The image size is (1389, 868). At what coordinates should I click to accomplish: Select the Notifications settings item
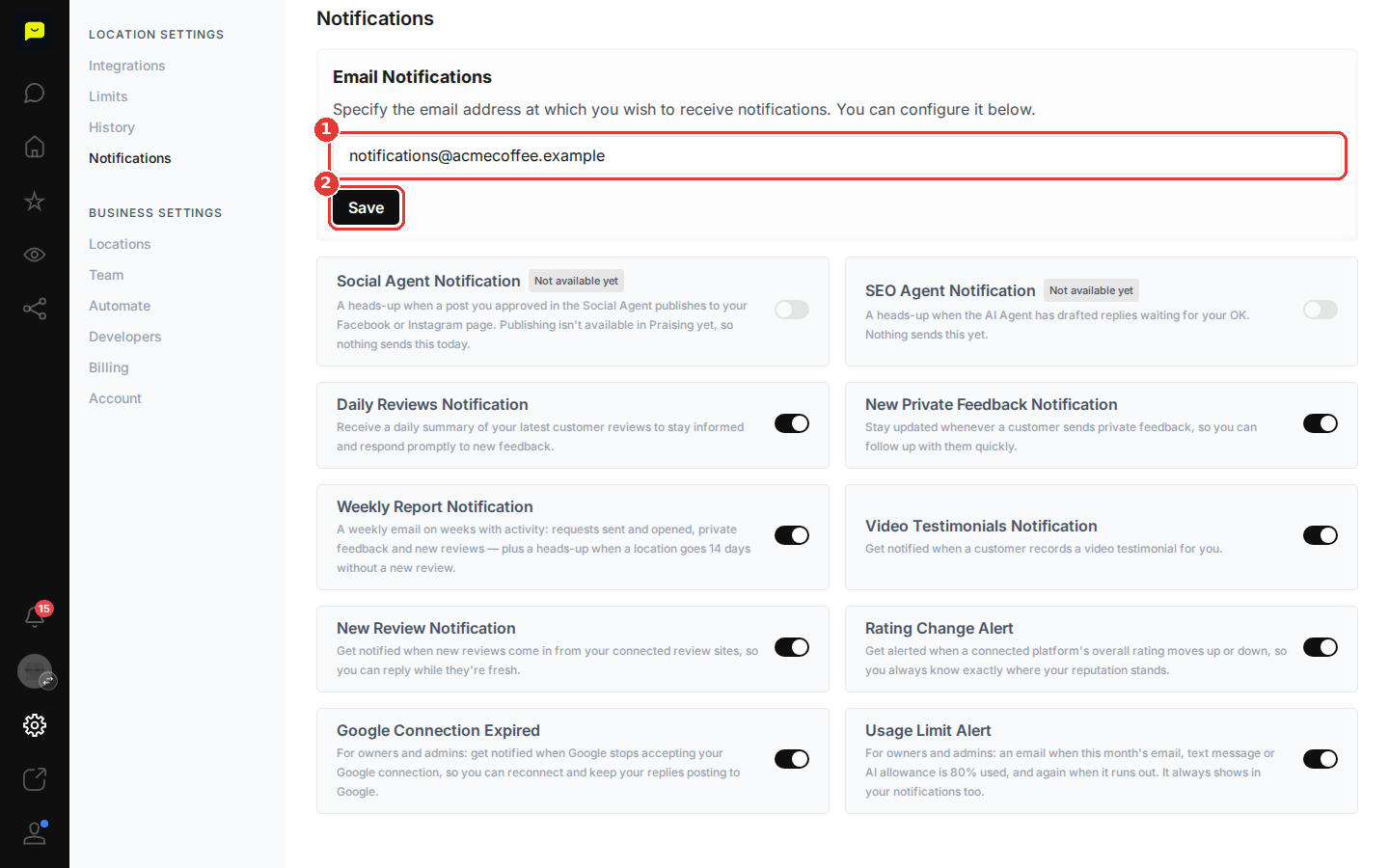[130, 158]
